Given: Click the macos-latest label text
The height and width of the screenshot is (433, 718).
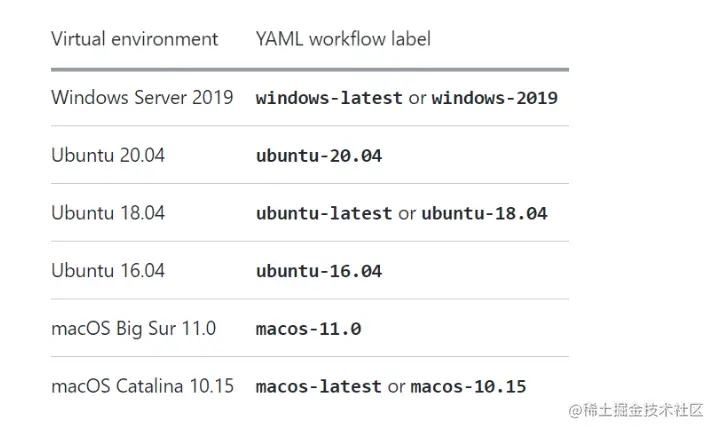Looking at the screenshot, I should pyautogui.click(x=318, y=386).
